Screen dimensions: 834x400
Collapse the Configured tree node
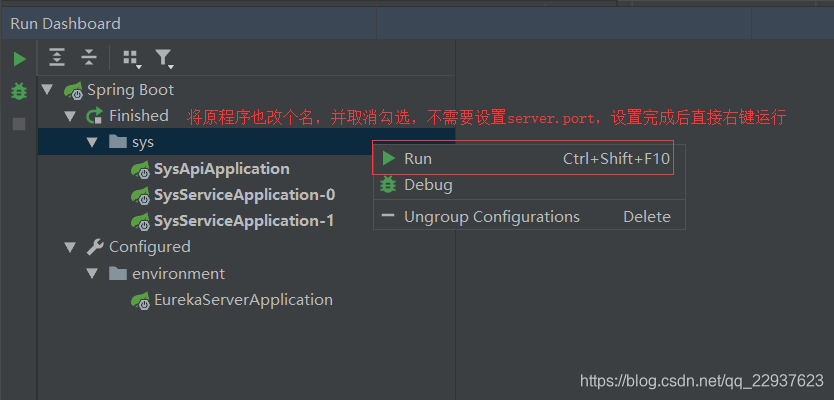[70, 247]
